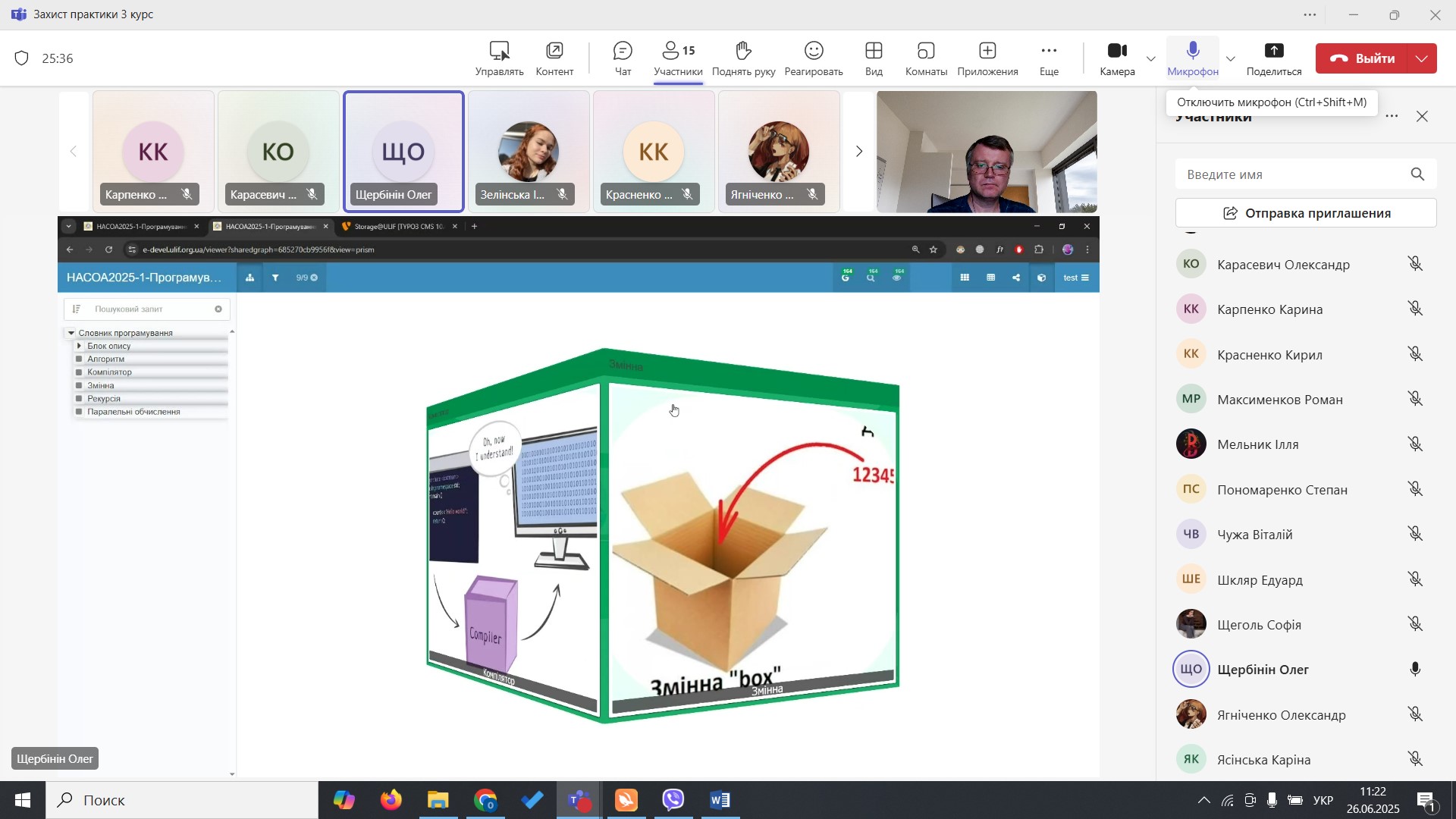
Task: Expand the Camera options arrow
Action: click(1151, 59)
